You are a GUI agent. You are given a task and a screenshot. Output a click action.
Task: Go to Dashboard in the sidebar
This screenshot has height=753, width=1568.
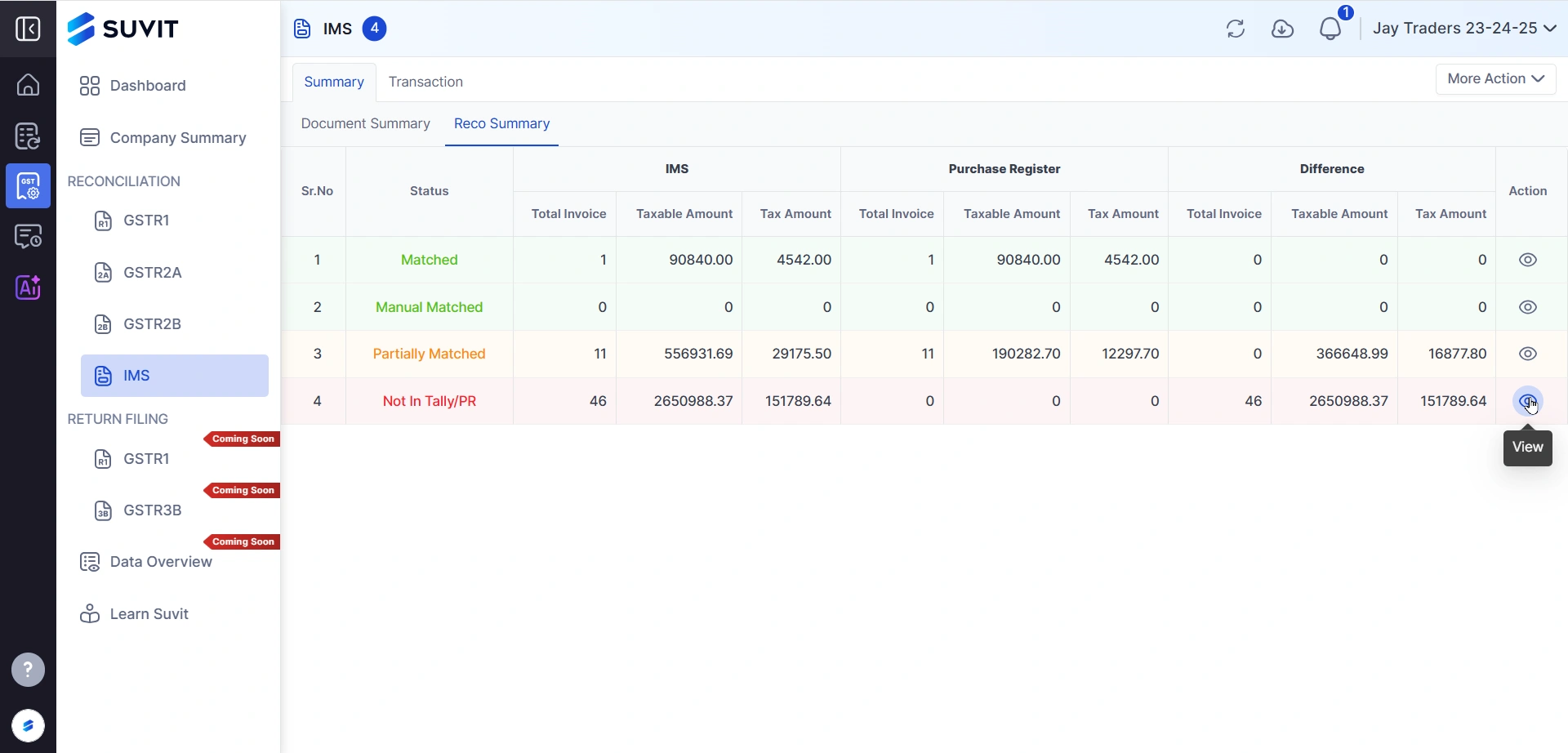[x=148, y=86]
